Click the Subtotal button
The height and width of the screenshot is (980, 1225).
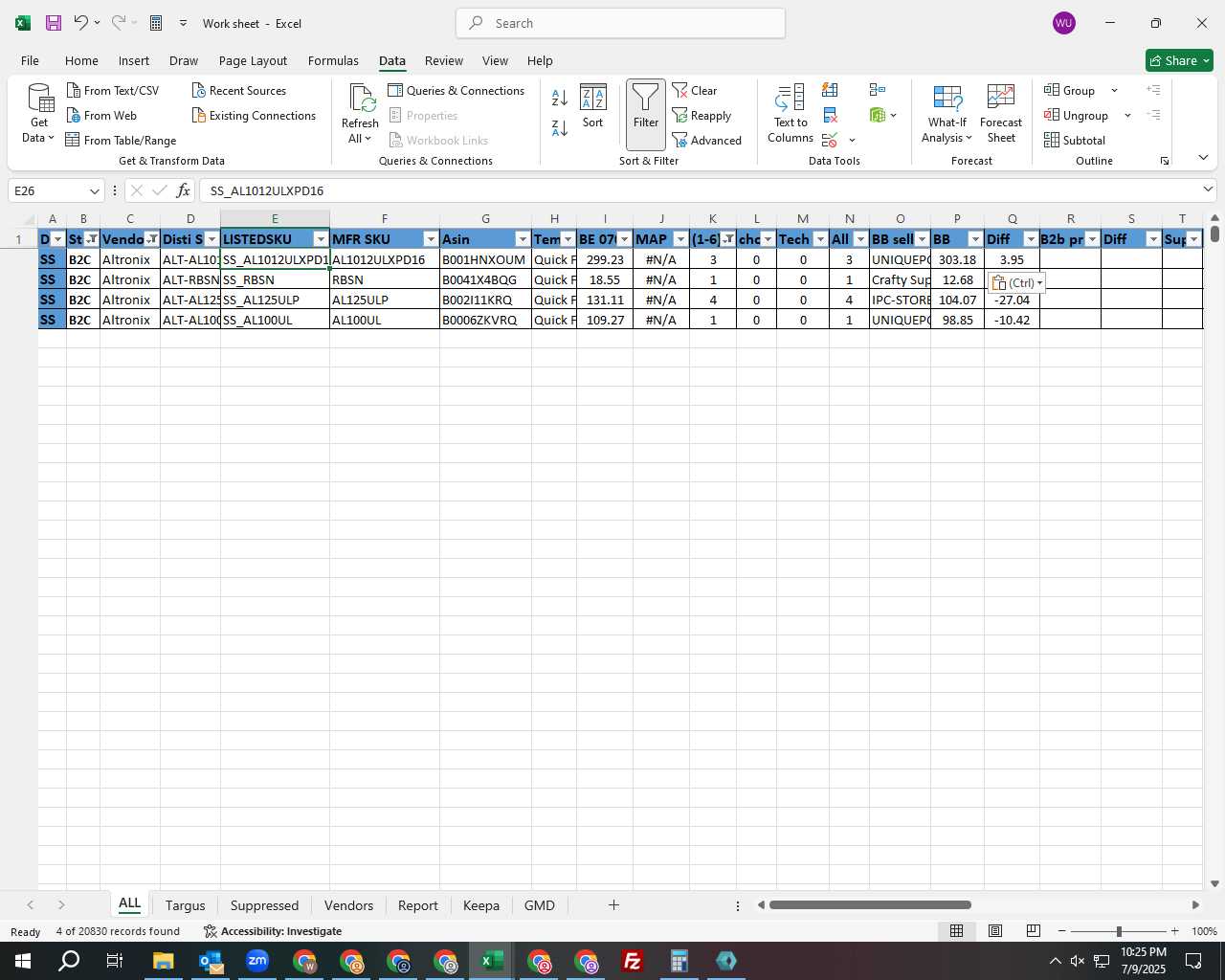pyautogui.click(x=1075, y=141)
